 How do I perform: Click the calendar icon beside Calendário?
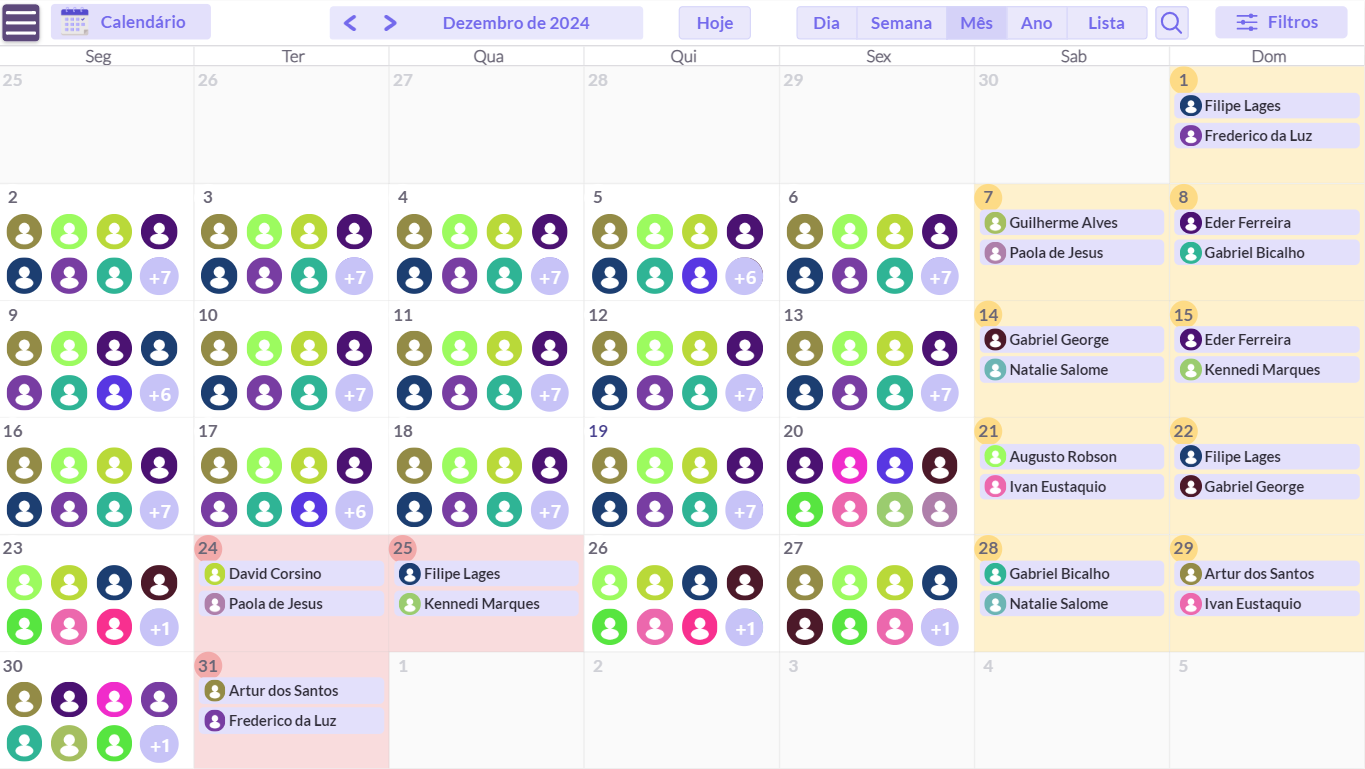pyautogui.click(x=75, y=22)
